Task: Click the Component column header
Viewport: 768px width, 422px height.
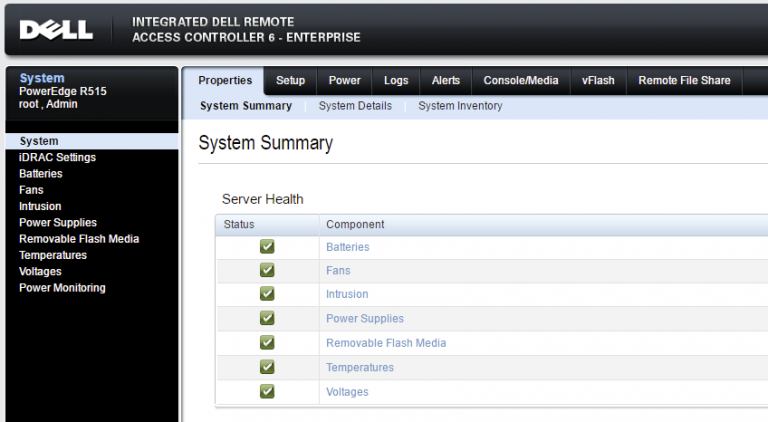Action: point(355,224)
